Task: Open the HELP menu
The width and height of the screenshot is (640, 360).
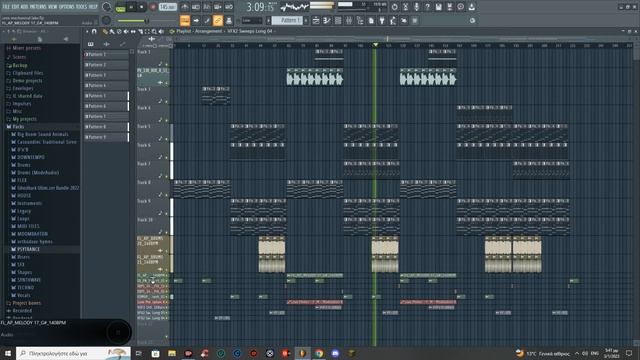Action: [x=93, y=7]
